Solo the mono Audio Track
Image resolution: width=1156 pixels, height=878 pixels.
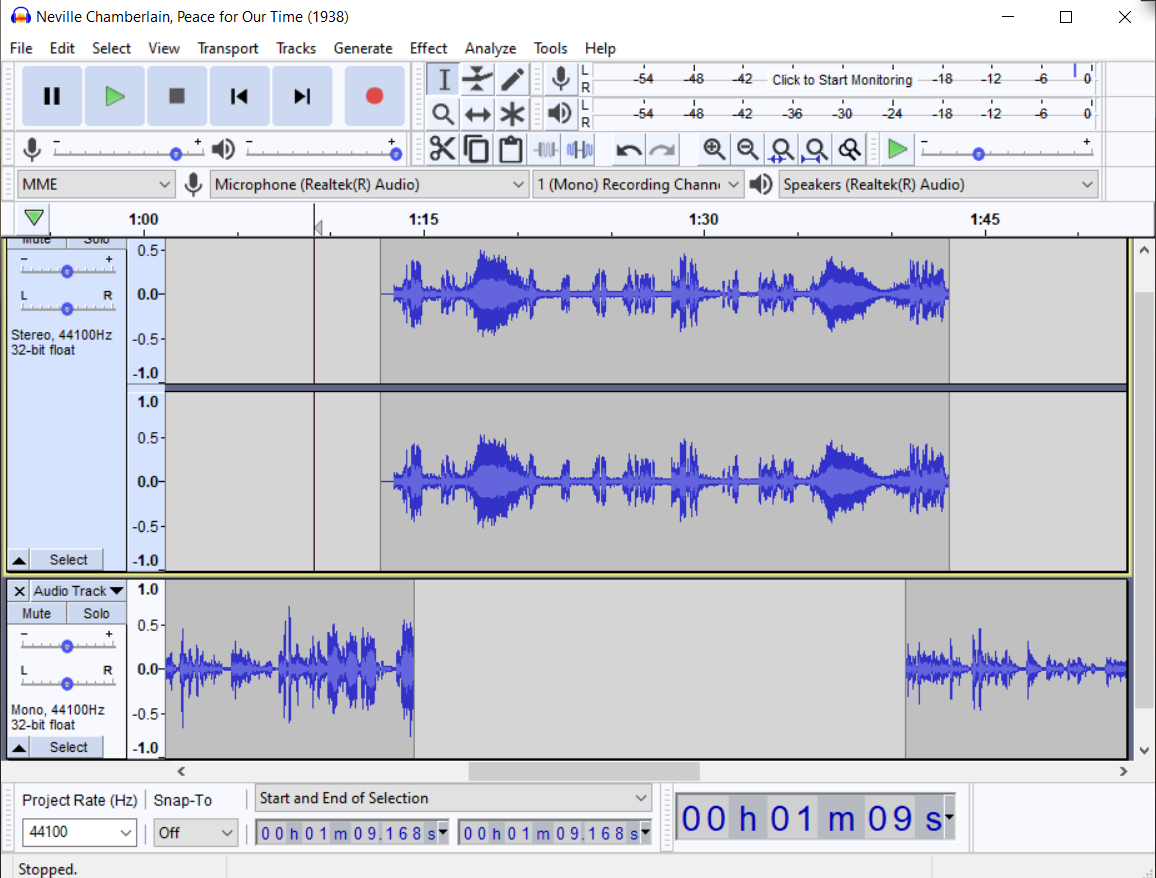pyautogui.click(x=96, y=613)
